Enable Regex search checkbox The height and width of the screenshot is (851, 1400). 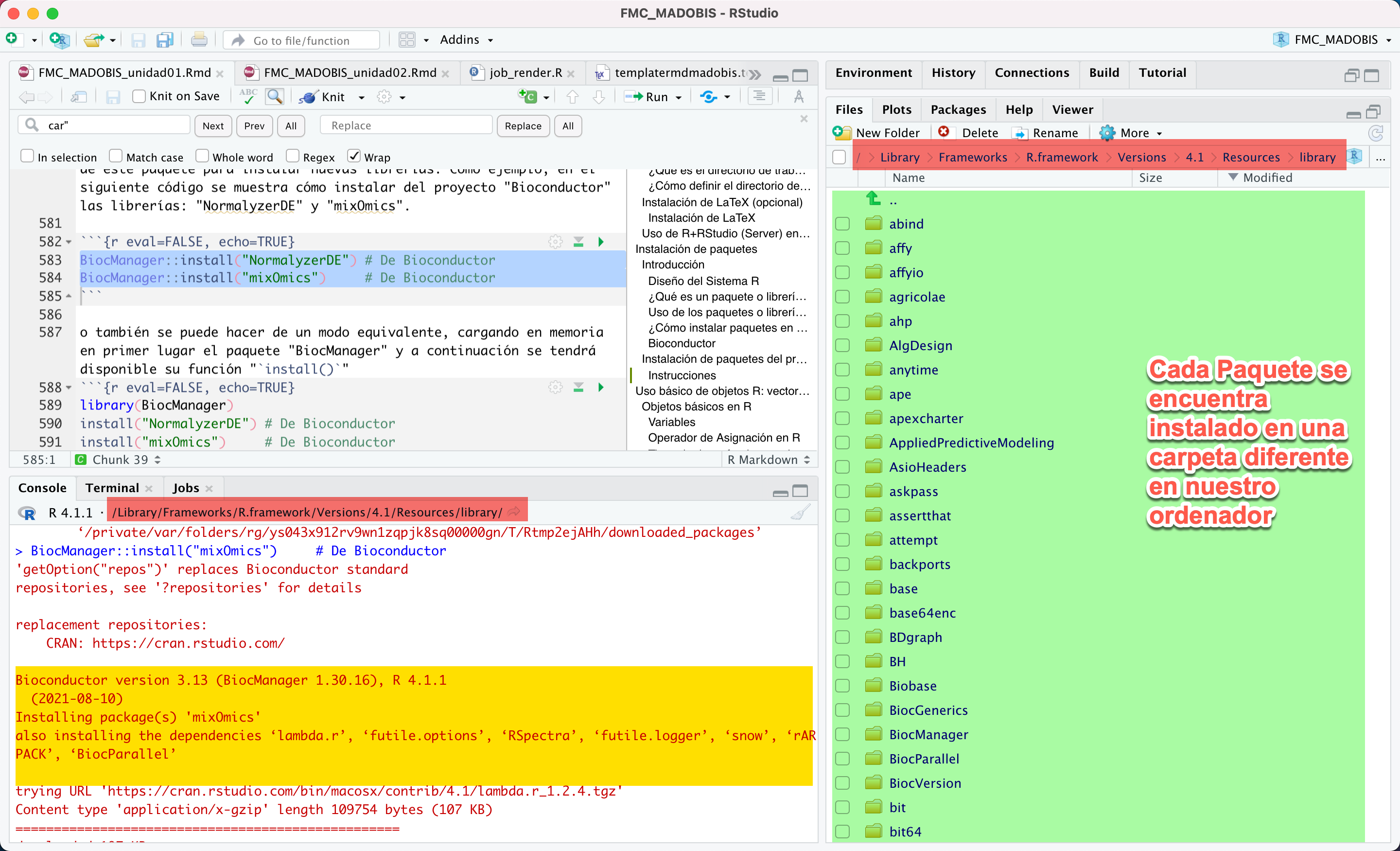[293, 156]
